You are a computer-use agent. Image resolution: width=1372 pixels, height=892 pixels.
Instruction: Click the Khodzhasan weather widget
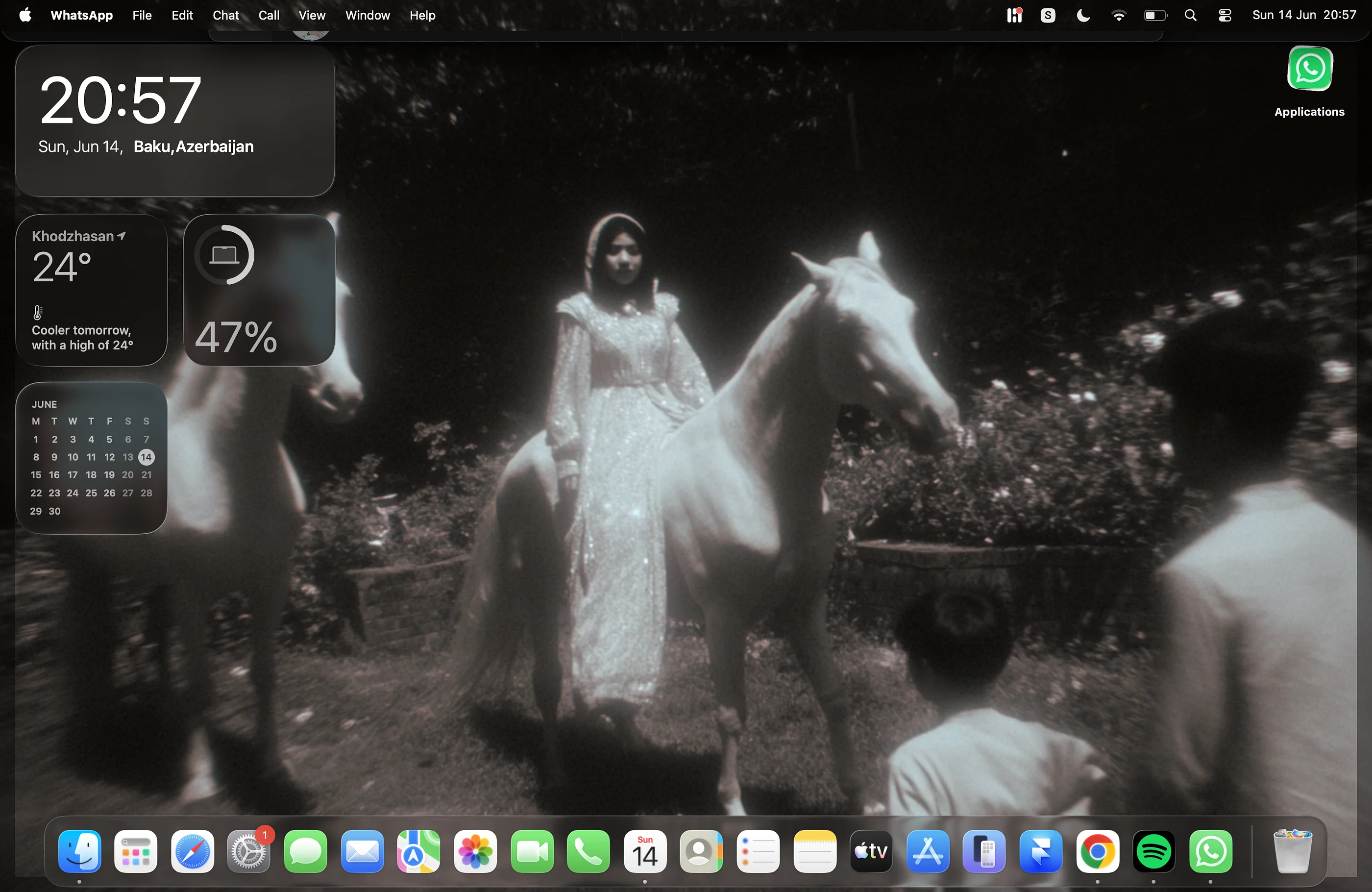coord(91,290)
